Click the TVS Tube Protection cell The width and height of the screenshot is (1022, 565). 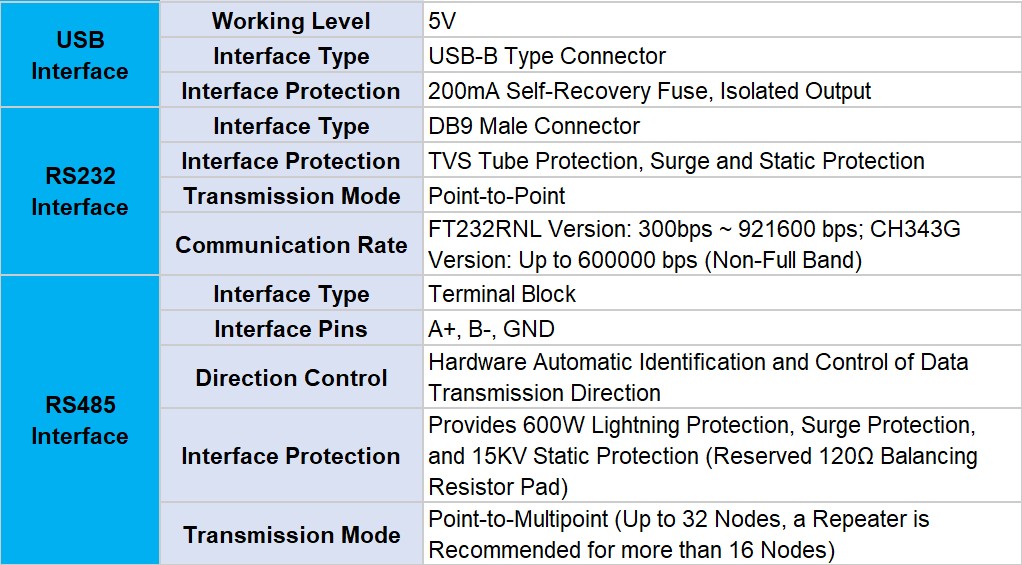pyautogui.click(x=720, y=161)
